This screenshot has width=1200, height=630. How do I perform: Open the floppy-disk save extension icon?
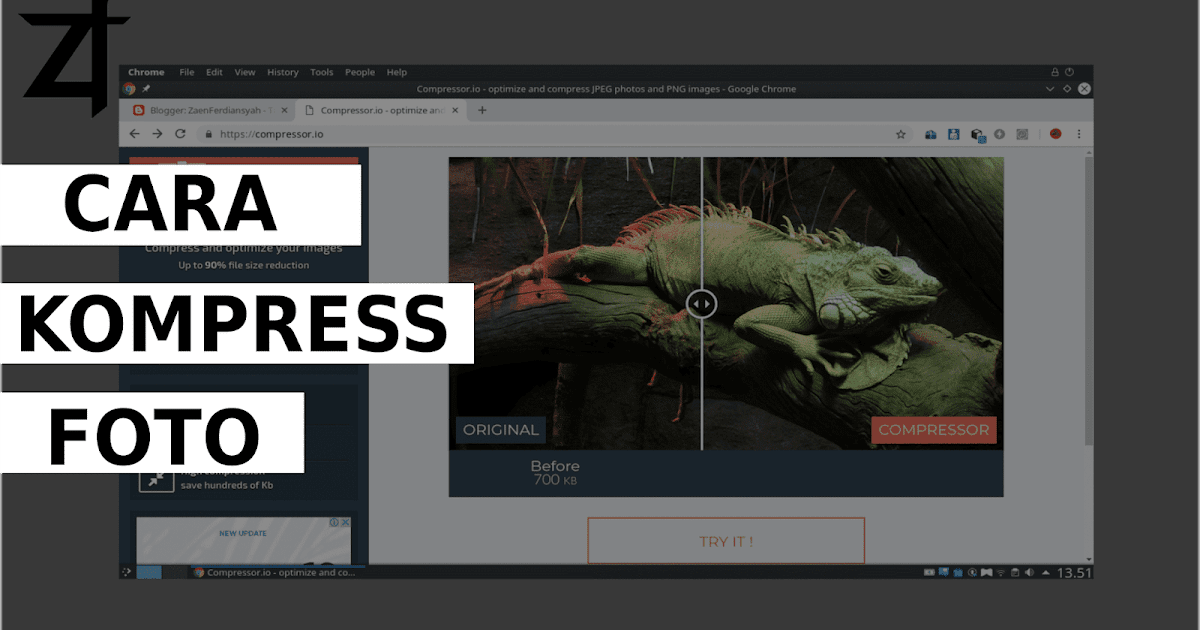click(954, 133)
